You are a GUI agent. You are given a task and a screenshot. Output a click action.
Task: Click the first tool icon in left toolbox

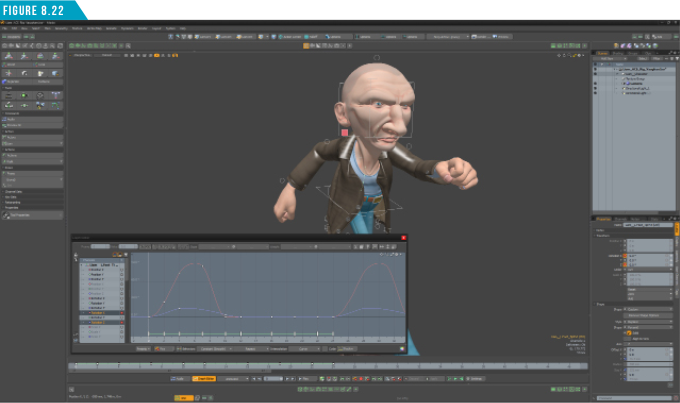click(8, 57)
